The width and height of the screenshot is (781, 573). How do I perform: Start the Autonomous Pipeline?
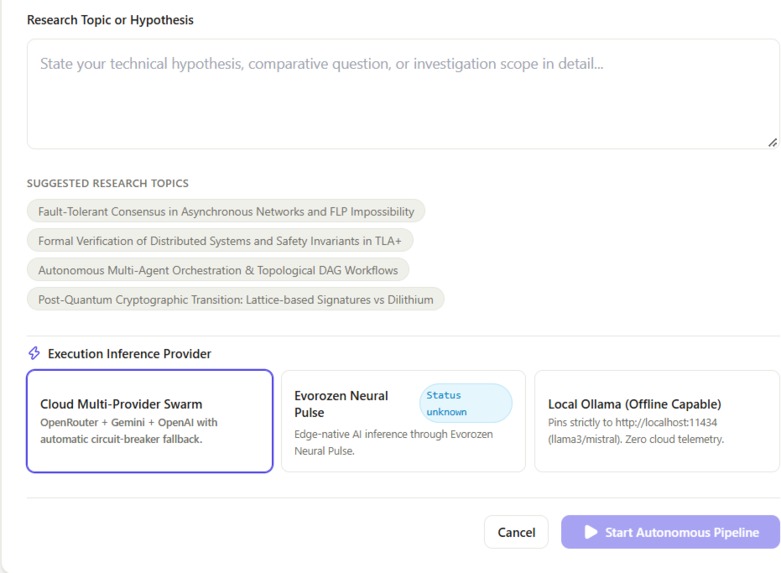670,532
